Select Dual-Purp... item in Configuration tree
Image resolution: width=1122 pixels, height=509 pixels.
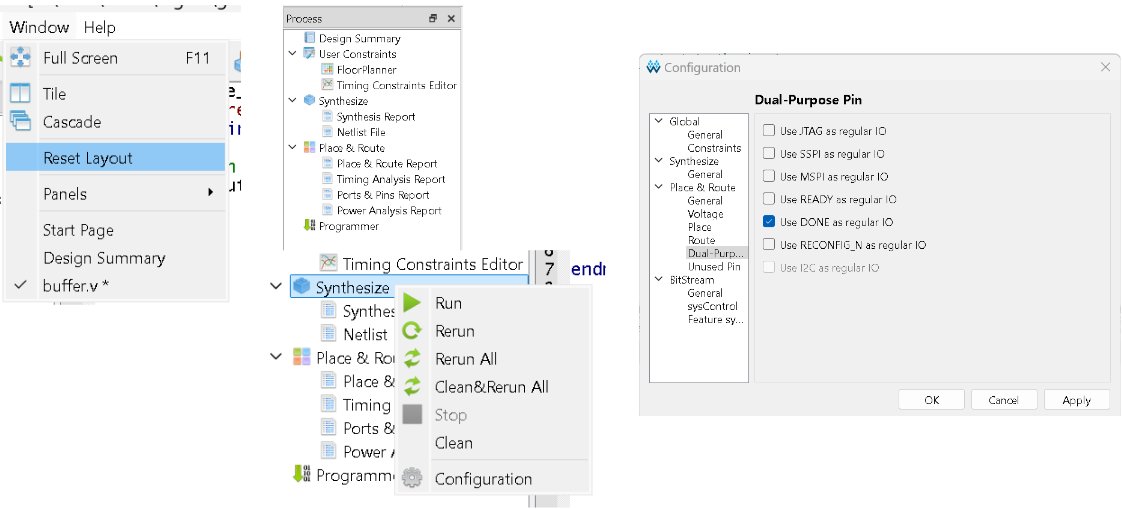coord(715,253)
